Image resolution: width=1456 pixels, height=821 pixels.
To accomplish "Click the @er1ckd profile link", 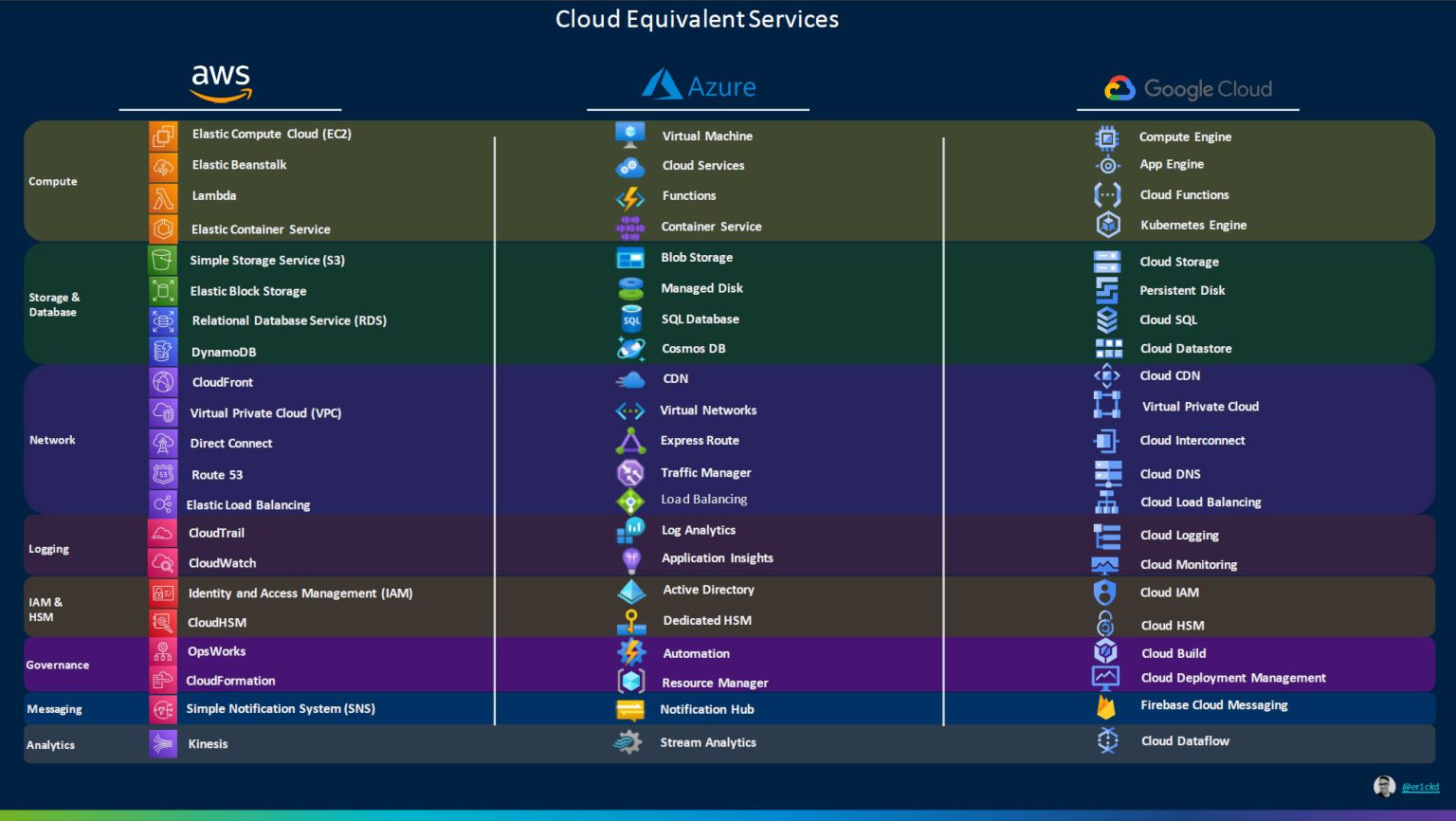I will coord(1421,786).
